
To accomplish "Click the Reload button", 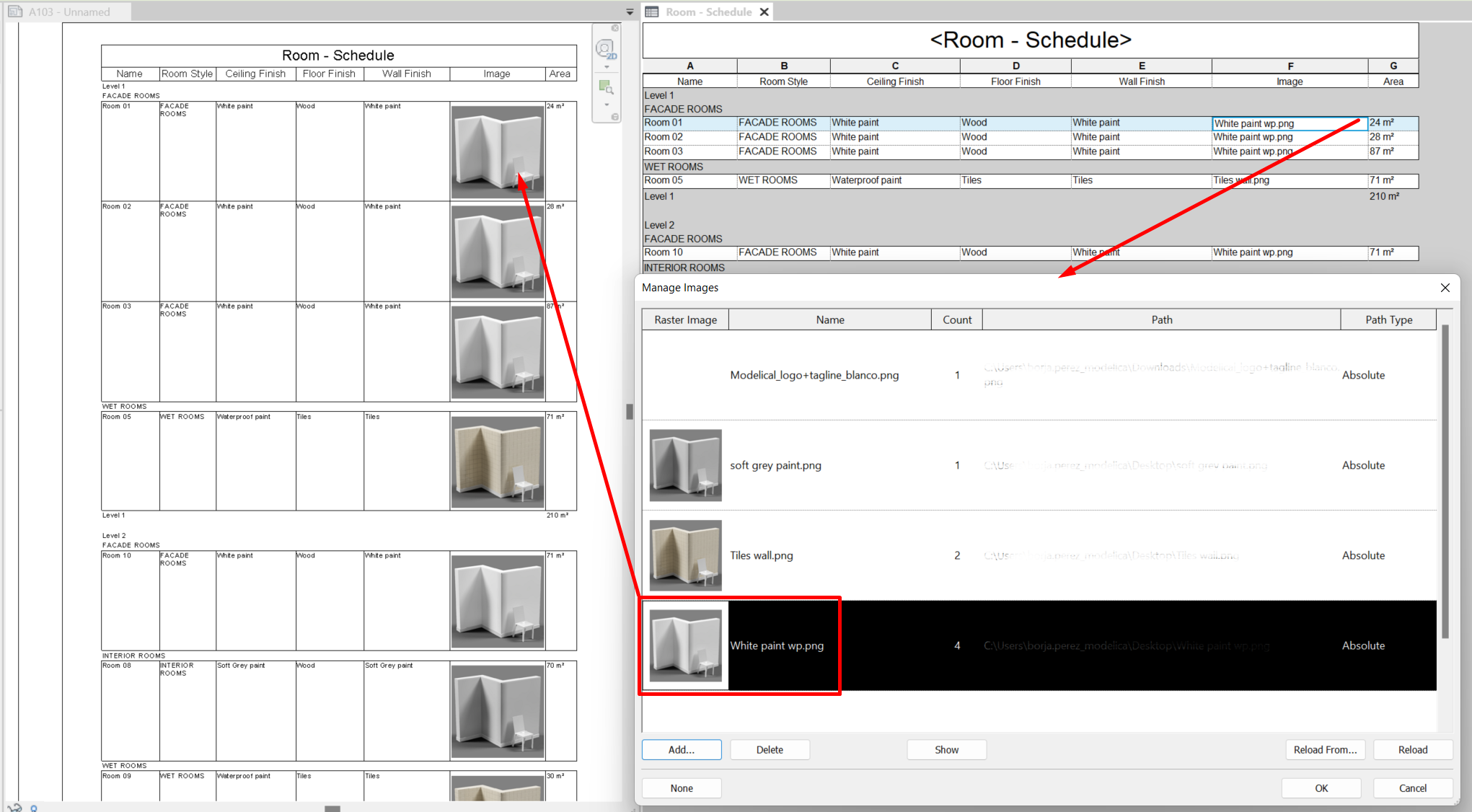I will 1413,750.
